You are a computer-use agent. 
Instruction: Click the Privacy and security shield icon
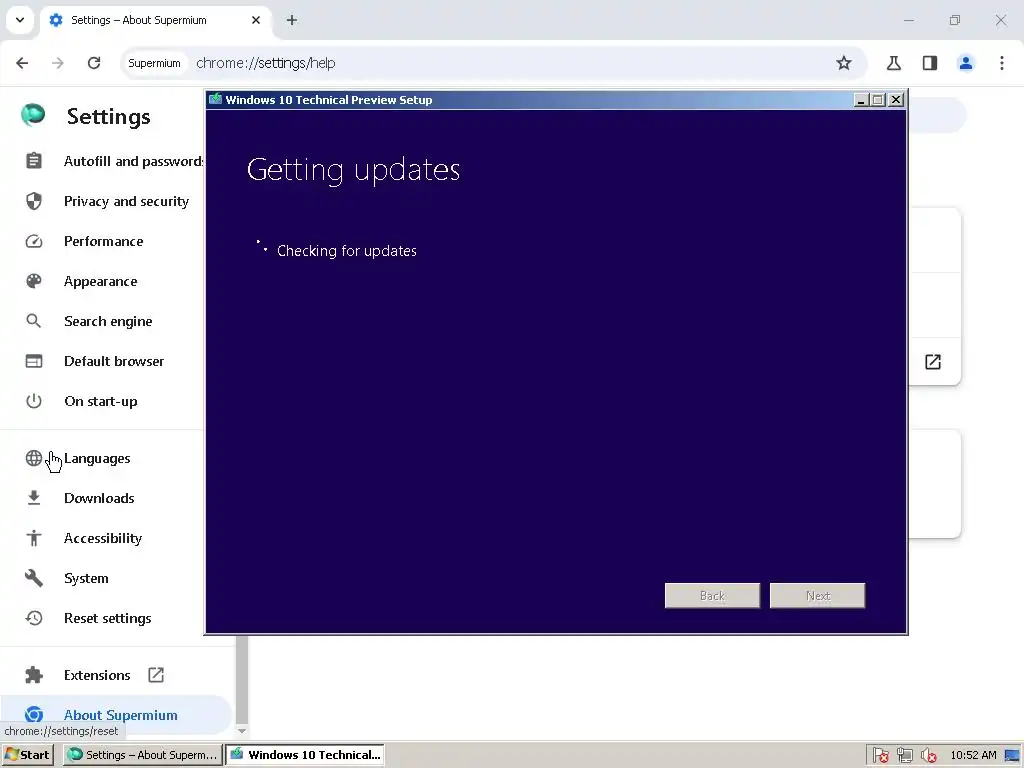tap(34, 201)
